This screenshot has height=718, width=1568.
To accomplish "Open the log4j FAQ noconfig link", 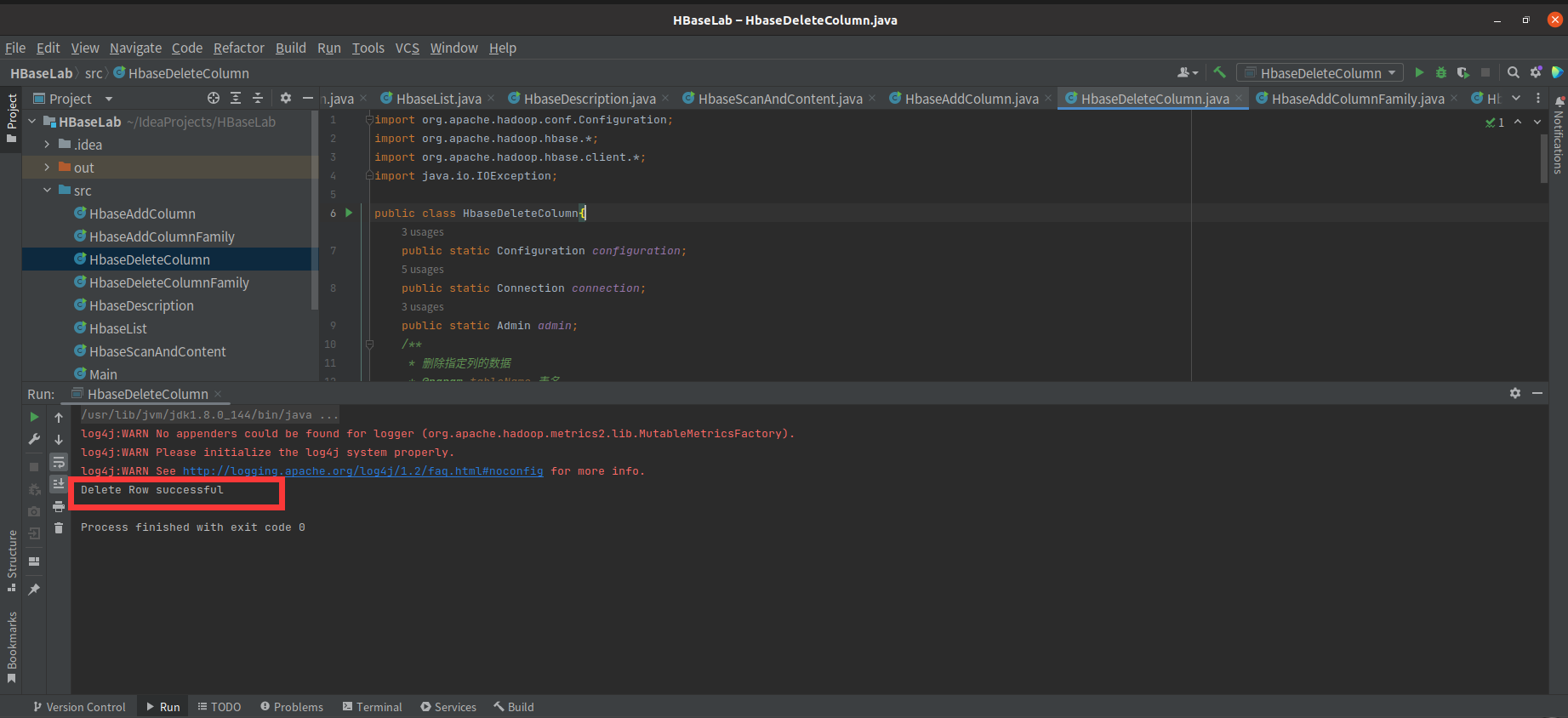I will tap(362, 471).
